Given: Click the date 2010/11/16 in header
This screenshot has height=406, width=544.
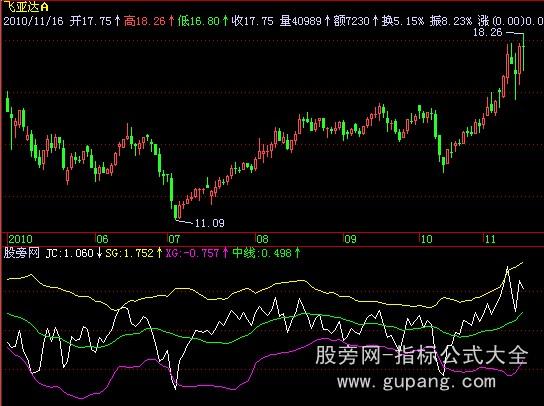Looking at the screenshot, I should click(34, 21).
